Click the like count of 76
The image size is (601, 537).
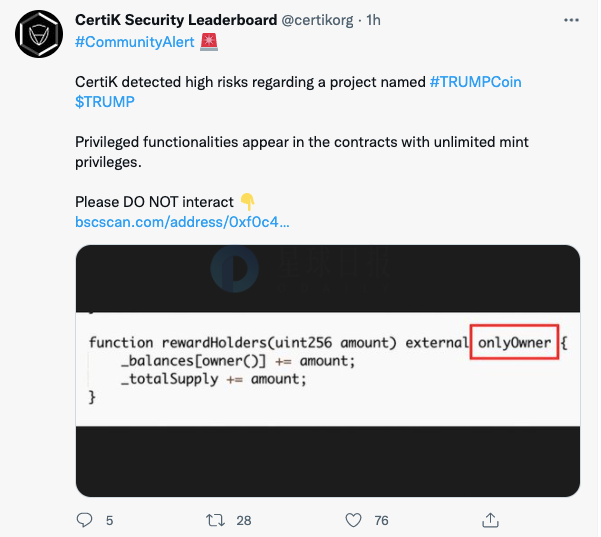point(381,521)
